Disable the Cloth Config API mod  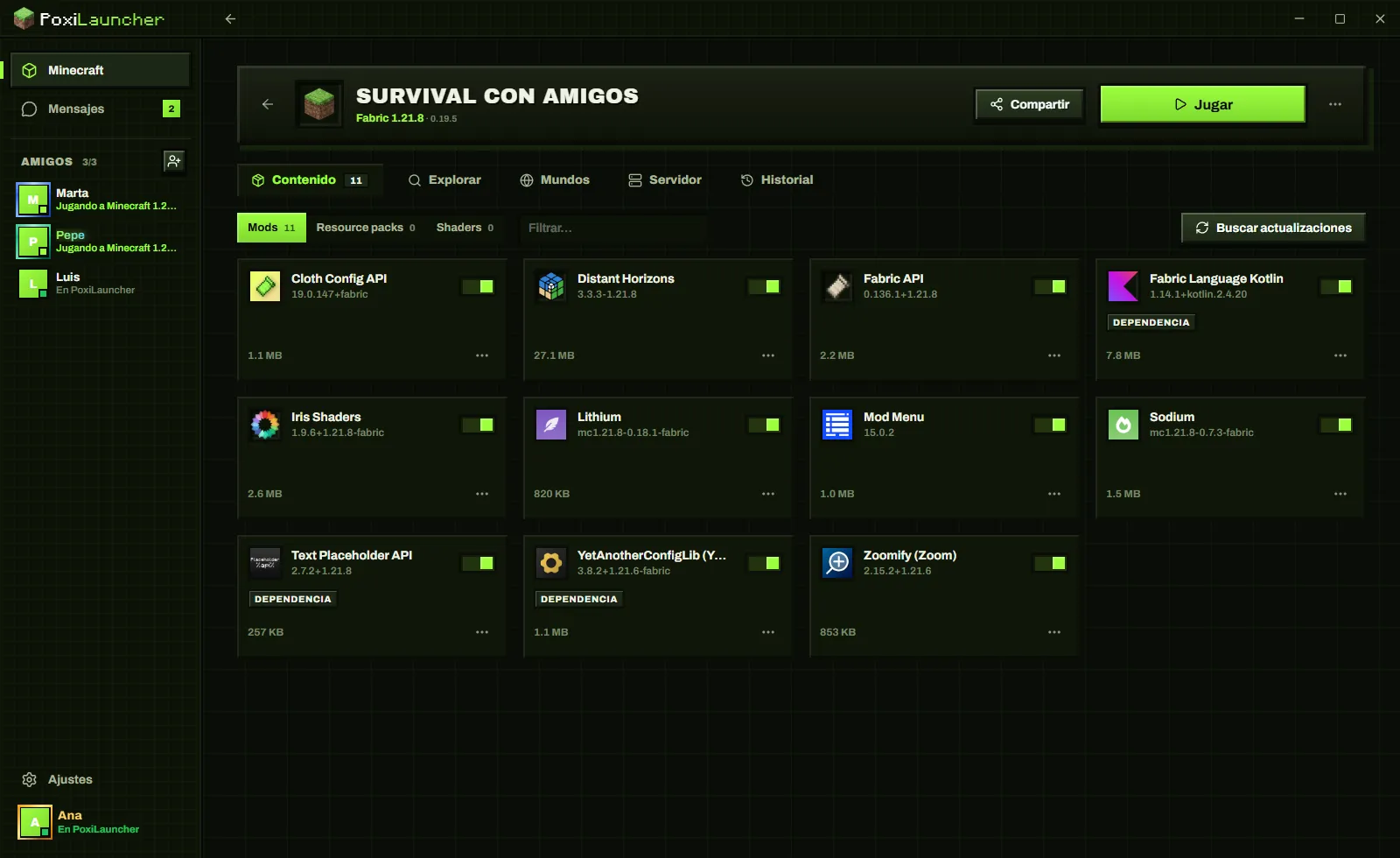[x=478, y=286]
